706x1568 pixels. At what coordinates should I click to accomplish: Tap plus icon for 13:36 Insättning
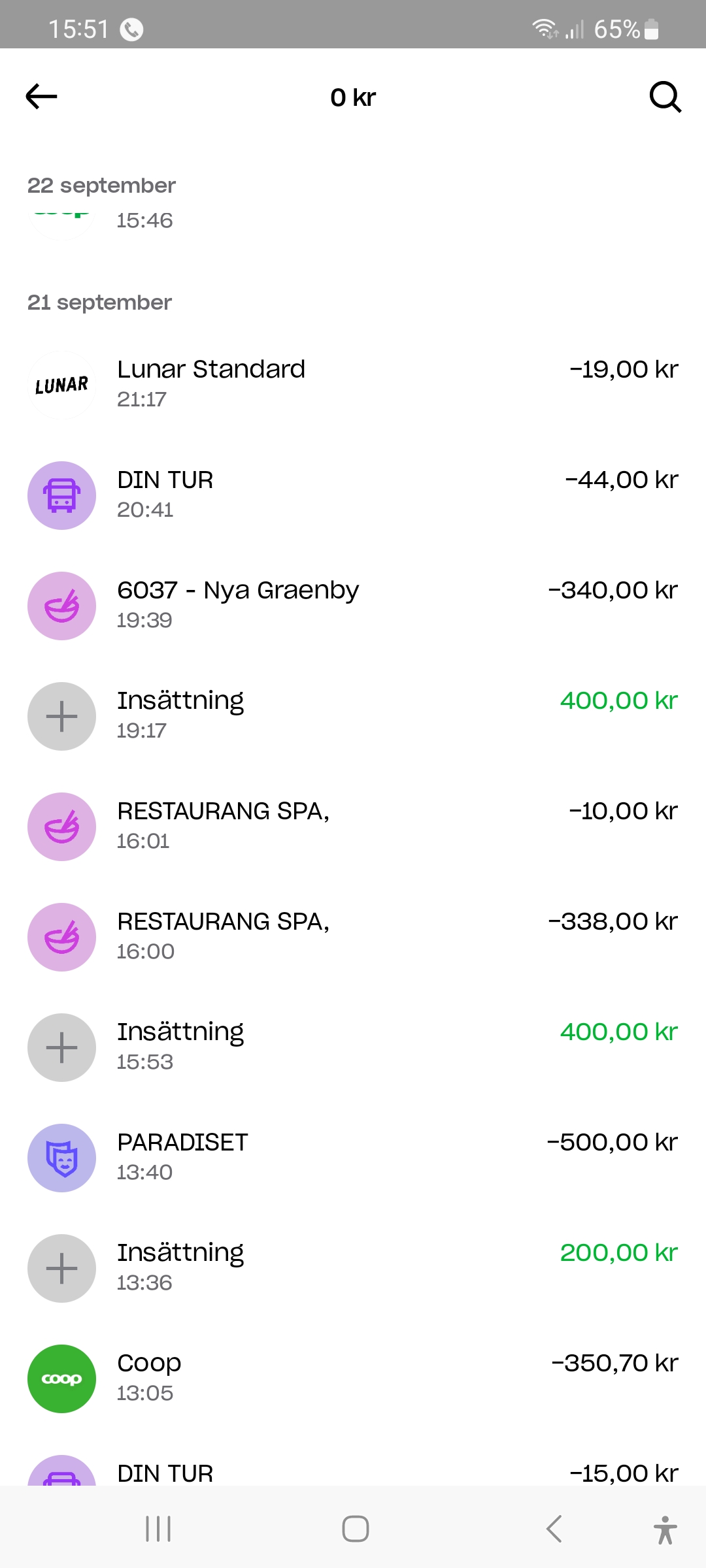(x=61, y=1269)
